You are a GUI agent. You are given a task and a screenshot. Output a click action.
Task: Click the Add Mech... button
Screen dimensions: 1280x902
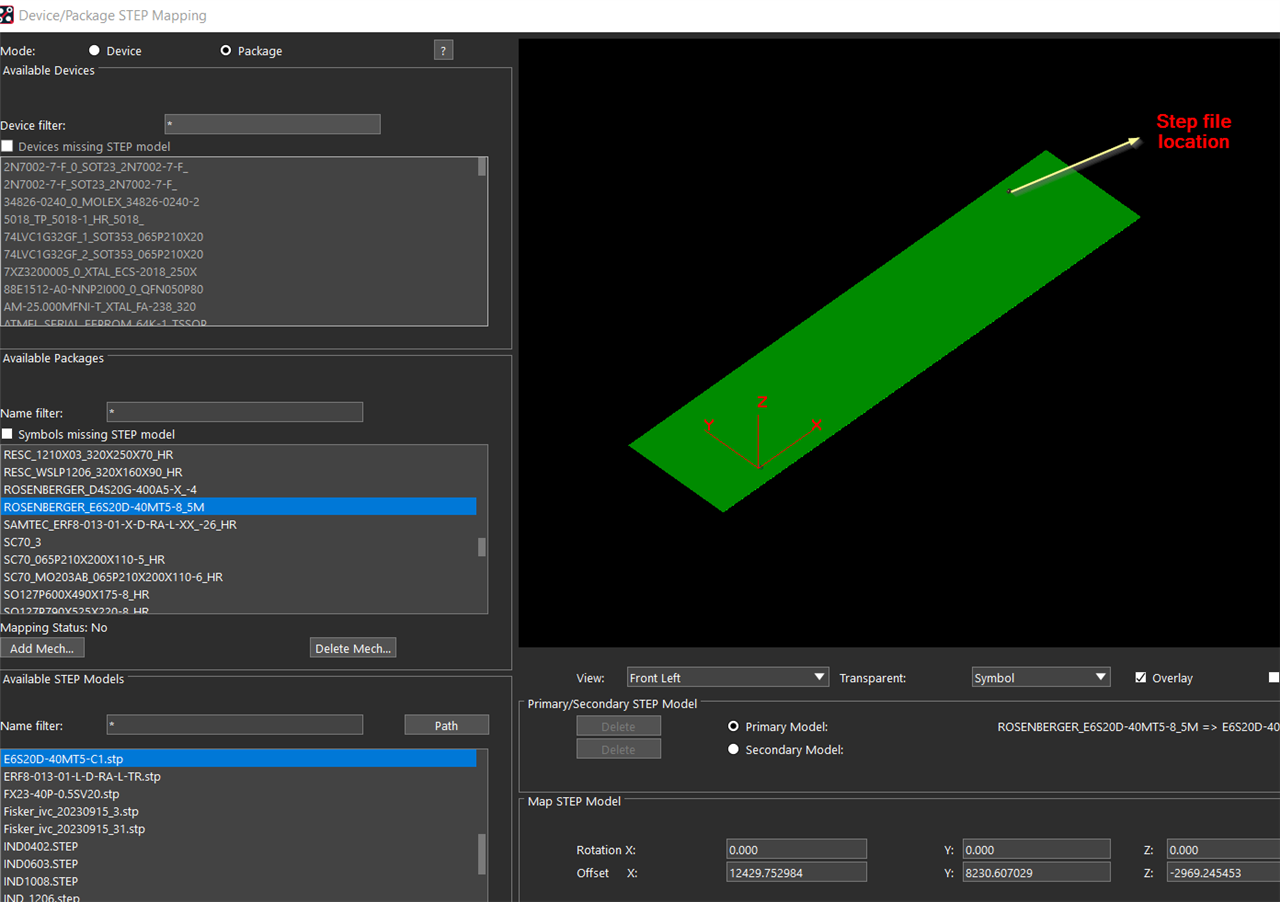(x=42, y=648)
